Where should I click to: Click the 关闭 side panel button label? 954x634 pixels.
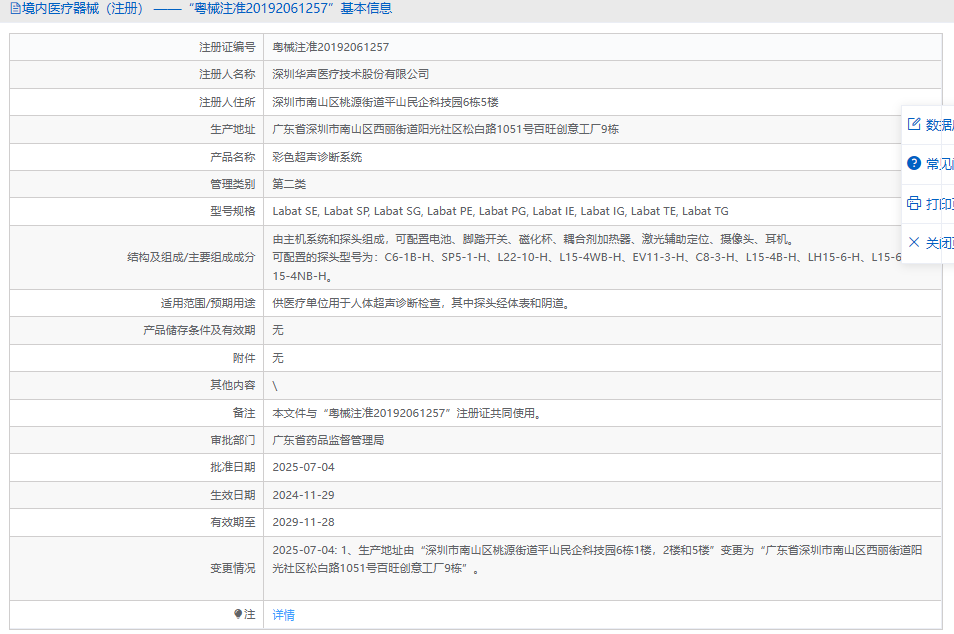tap(939, 243)
